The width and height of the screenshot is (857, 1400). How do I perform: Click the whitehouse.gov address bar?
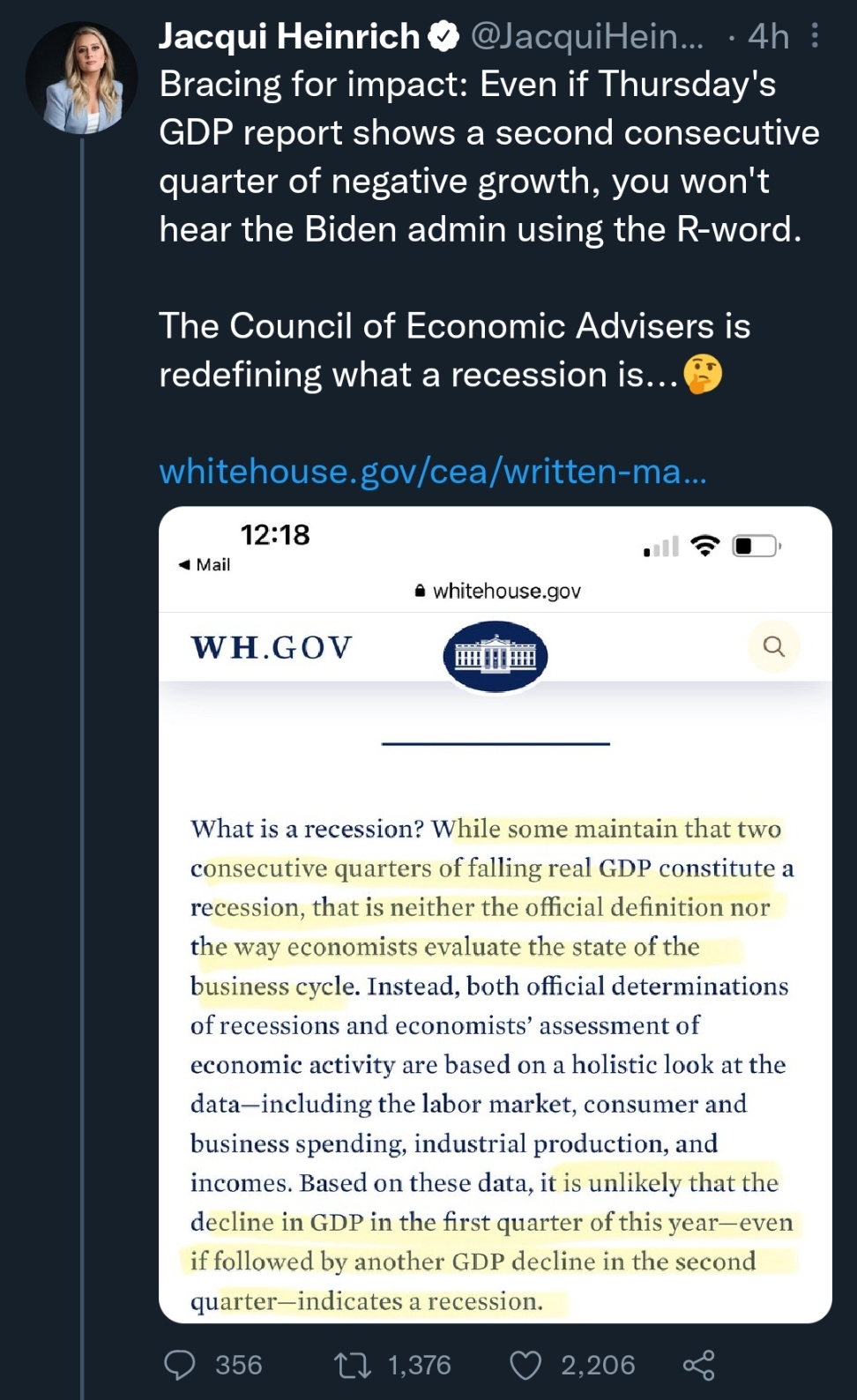pos(497,591)
